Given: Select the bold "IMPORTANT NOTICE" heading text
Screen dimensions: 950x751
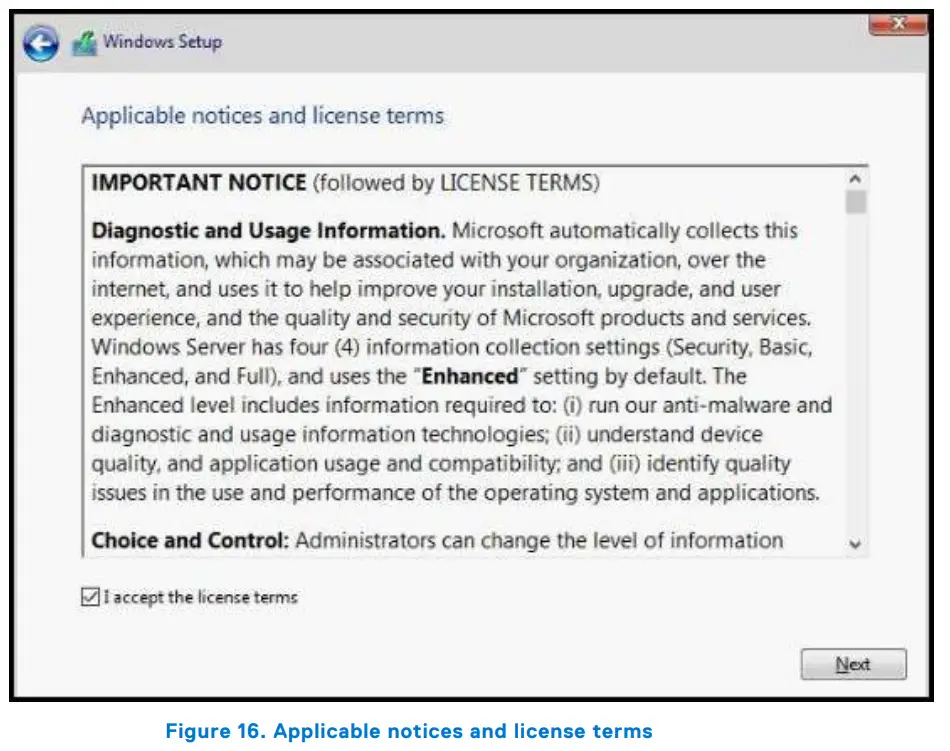Looking at the screenshot, I should pos(197,182).
